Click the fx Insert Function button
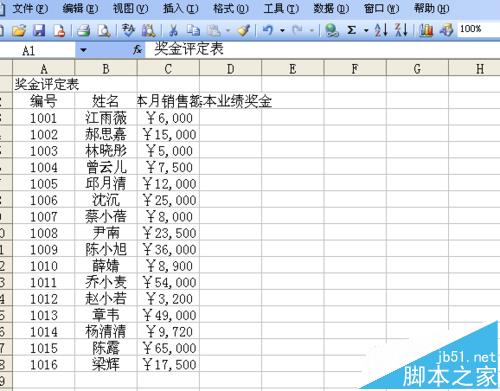This screenshot has height=391, width=500. [x=137, y=51]
